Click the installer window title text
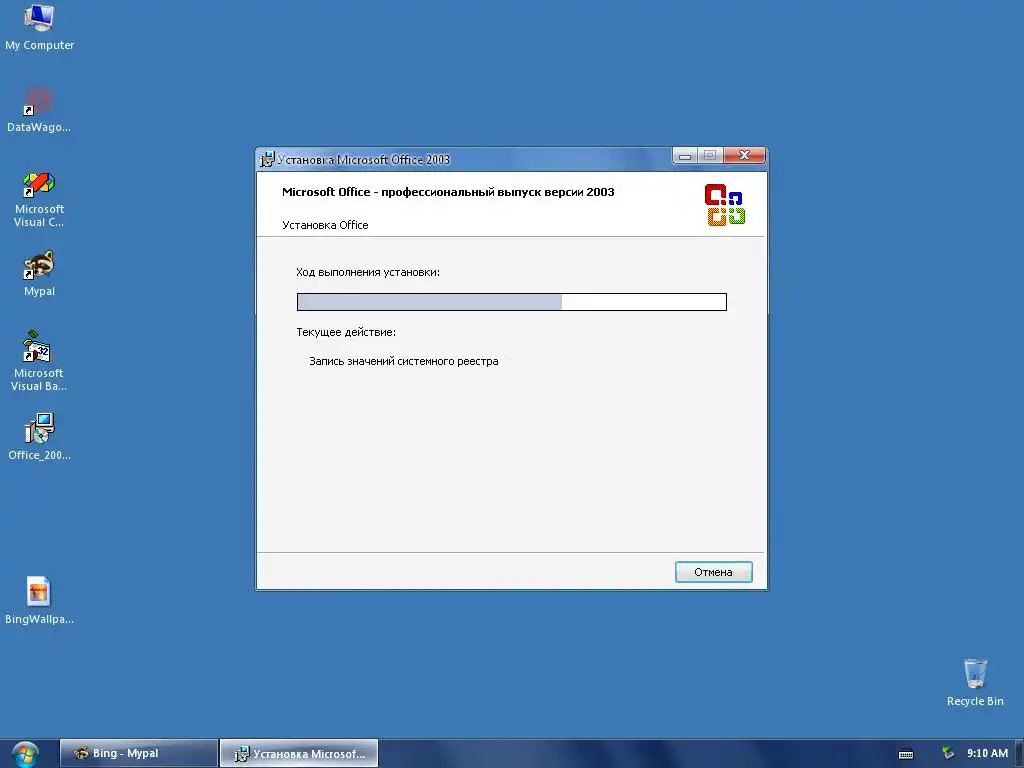This screenshot has height=768, width=1024. point(364,159)
